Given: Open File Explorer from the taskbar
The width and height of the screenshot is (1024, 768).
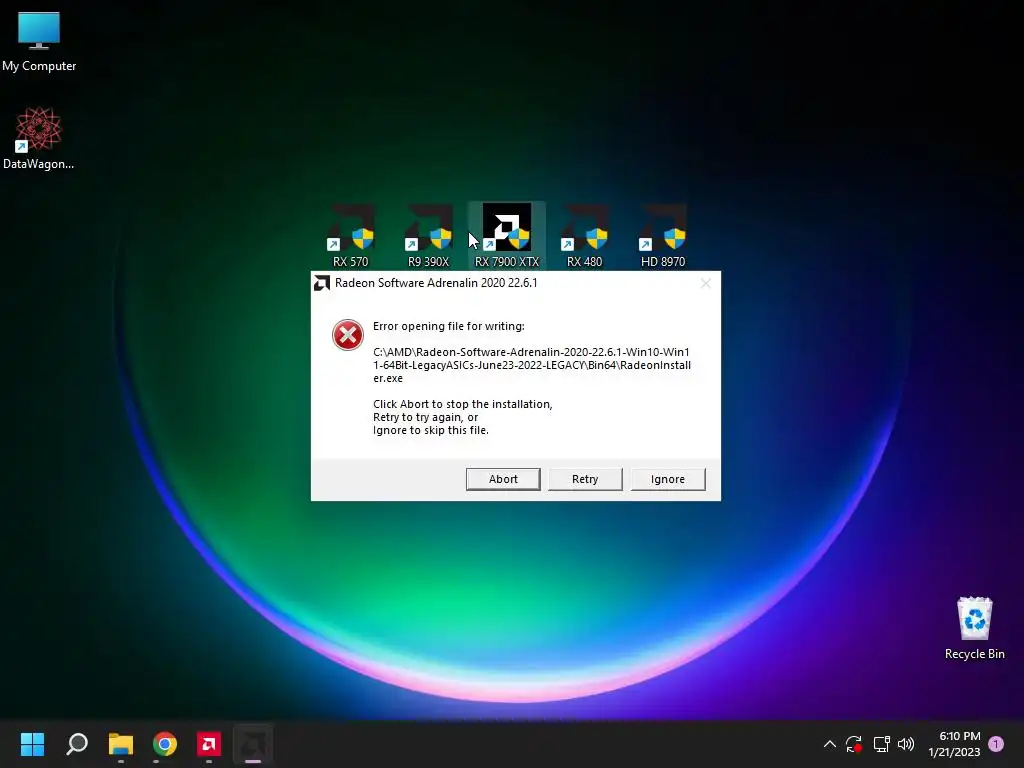Looking at the screenshot, I should coord(121,744).
